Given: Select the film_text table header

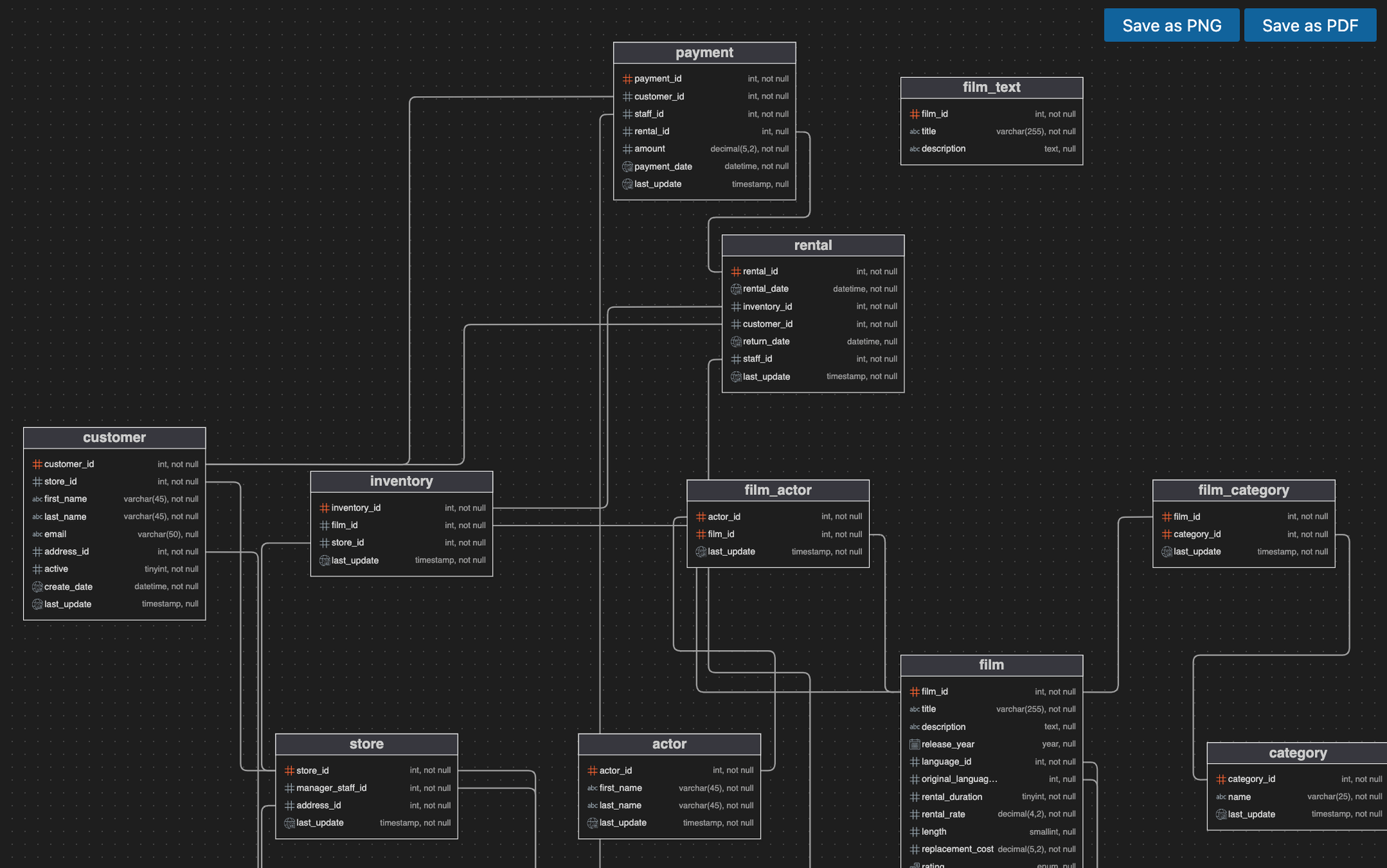Looking at the screenshot, I should point(991,87).
